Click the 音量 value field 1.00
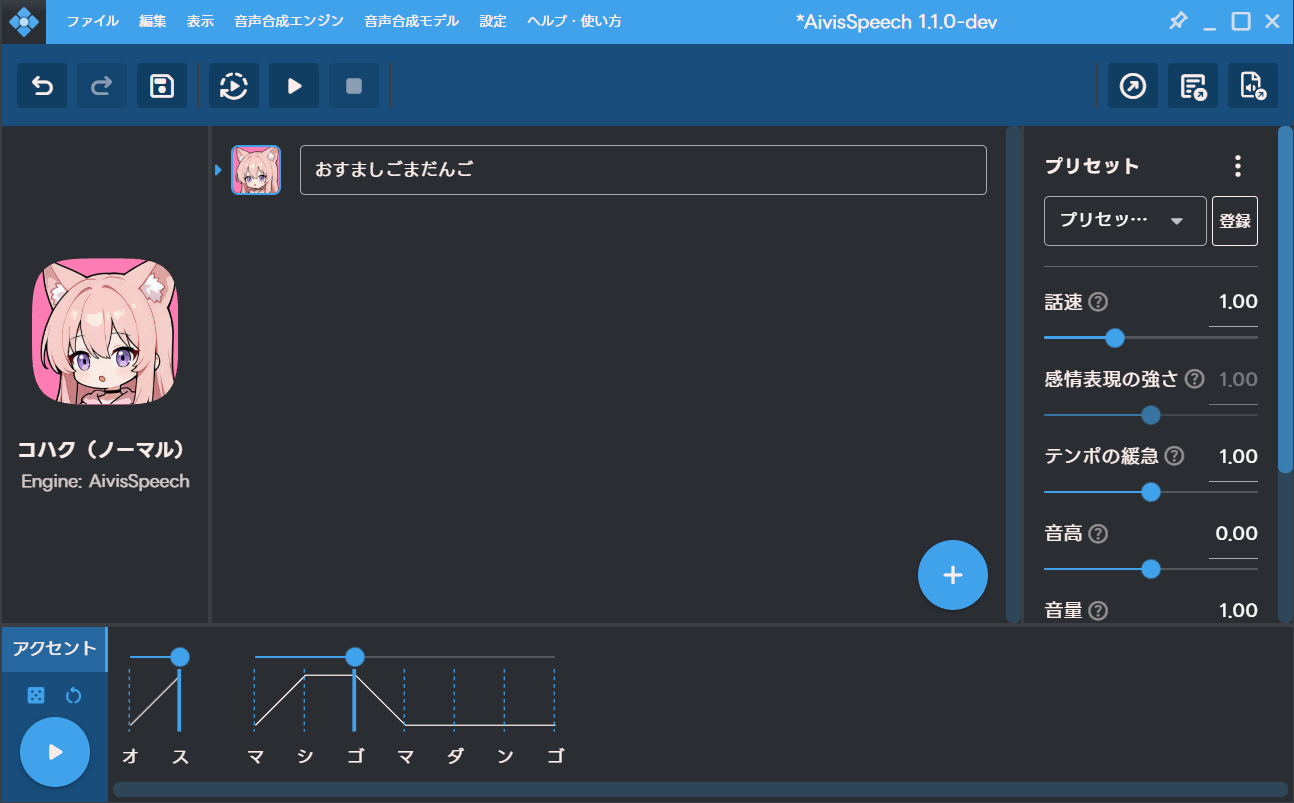 [x=1234, y=610]
